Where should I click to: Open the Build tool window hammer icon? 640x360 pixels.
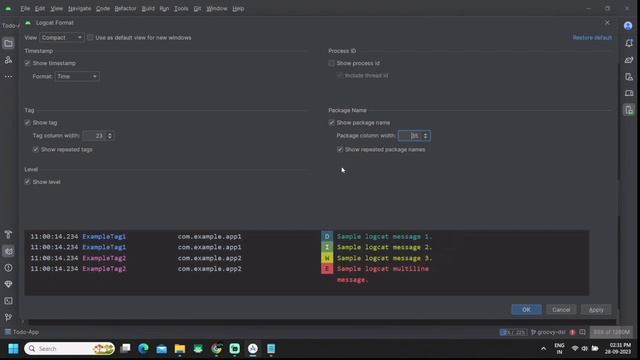8,234
